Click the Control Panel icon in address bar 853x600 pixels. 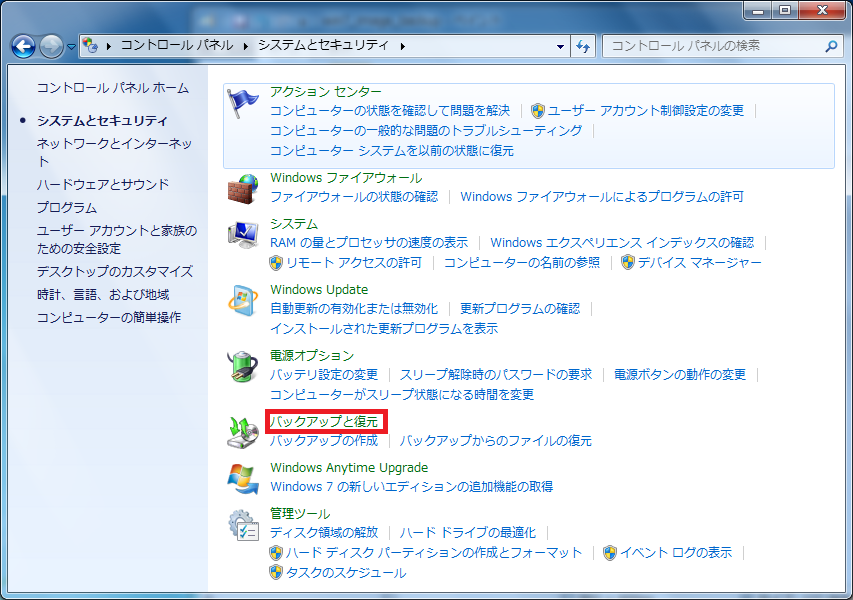[91, 46]
